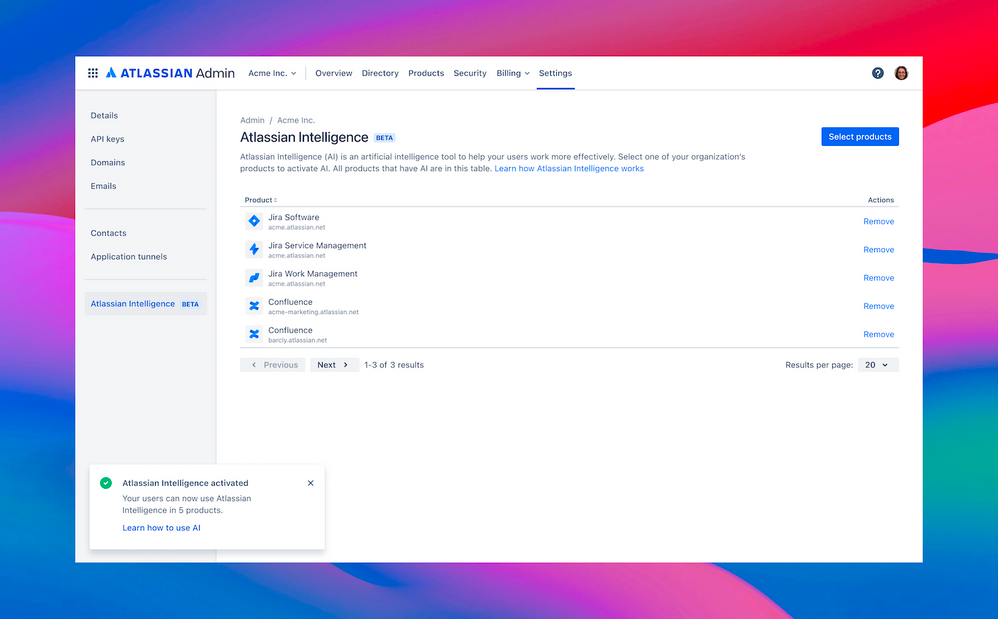Open Learn how Atlassian Intelligence works link

(569, 169)
